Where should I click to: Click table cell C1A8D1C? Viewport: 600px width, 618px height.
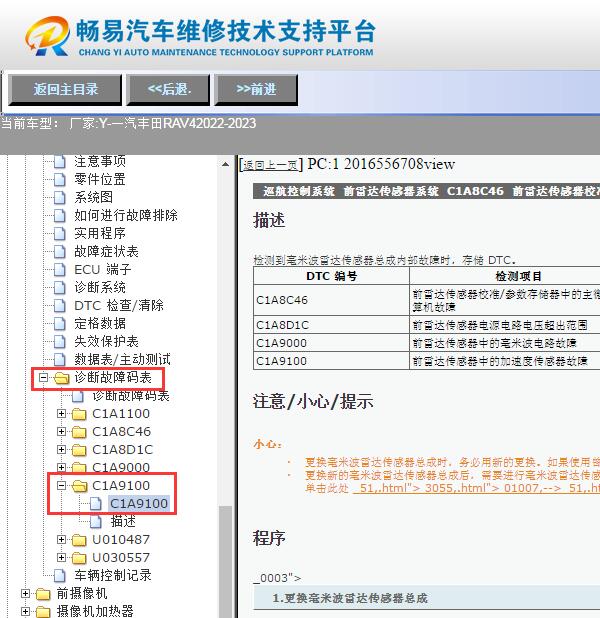331,325
